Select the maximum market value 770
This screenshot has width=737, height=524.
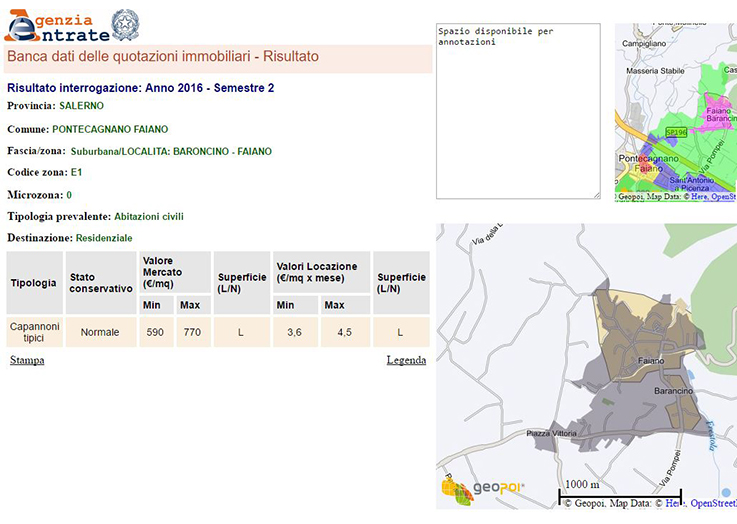coord(193,332)
